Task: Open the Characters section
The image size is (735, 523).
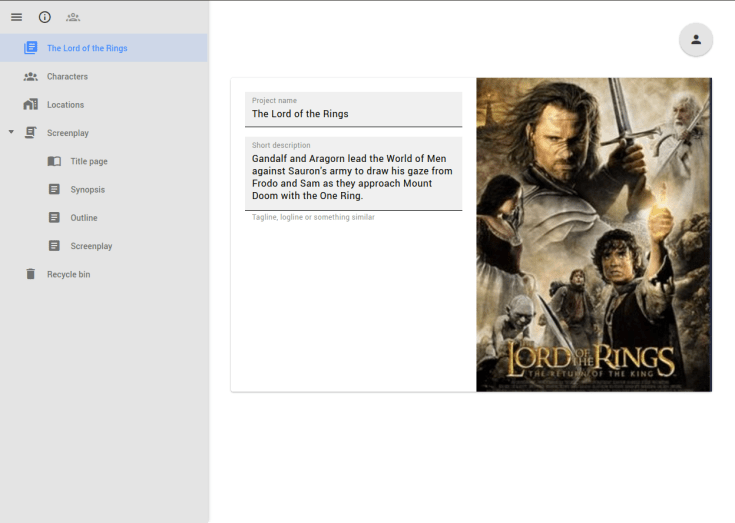Action: 67,76
